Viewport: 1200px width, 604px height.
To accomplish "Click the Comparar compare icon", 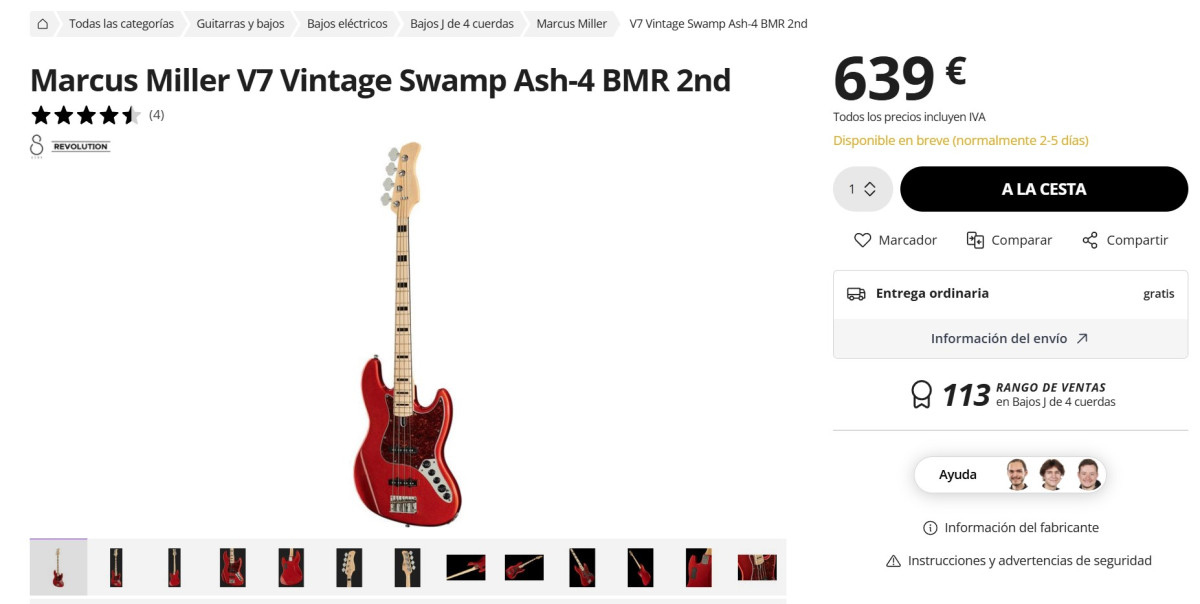I will click(975, 240).
